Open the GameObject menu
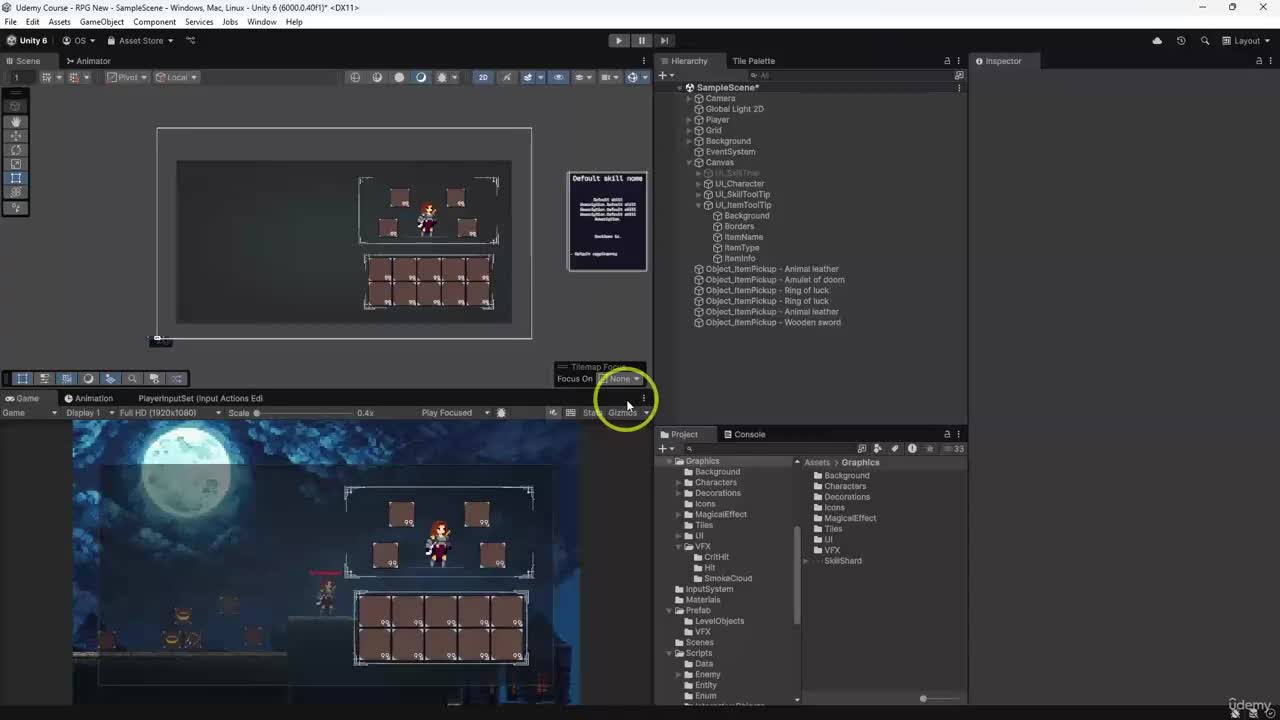This screenshot has height=720, width=1280. 101,21
